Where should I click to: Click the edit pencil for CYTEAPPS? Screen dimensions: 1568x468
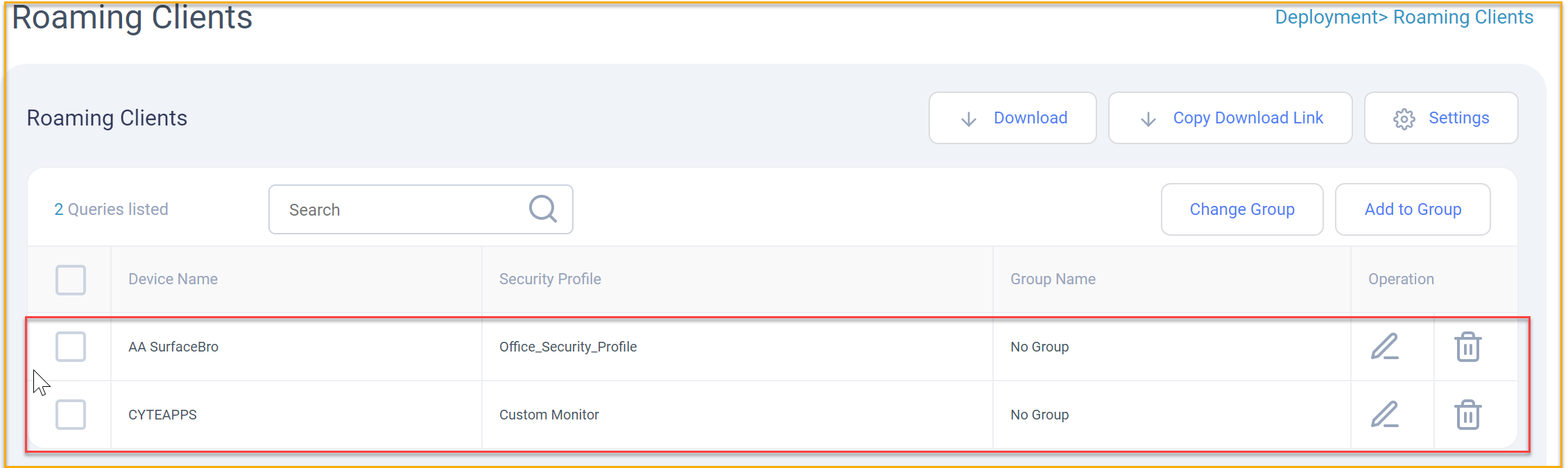coord(1384,415)
